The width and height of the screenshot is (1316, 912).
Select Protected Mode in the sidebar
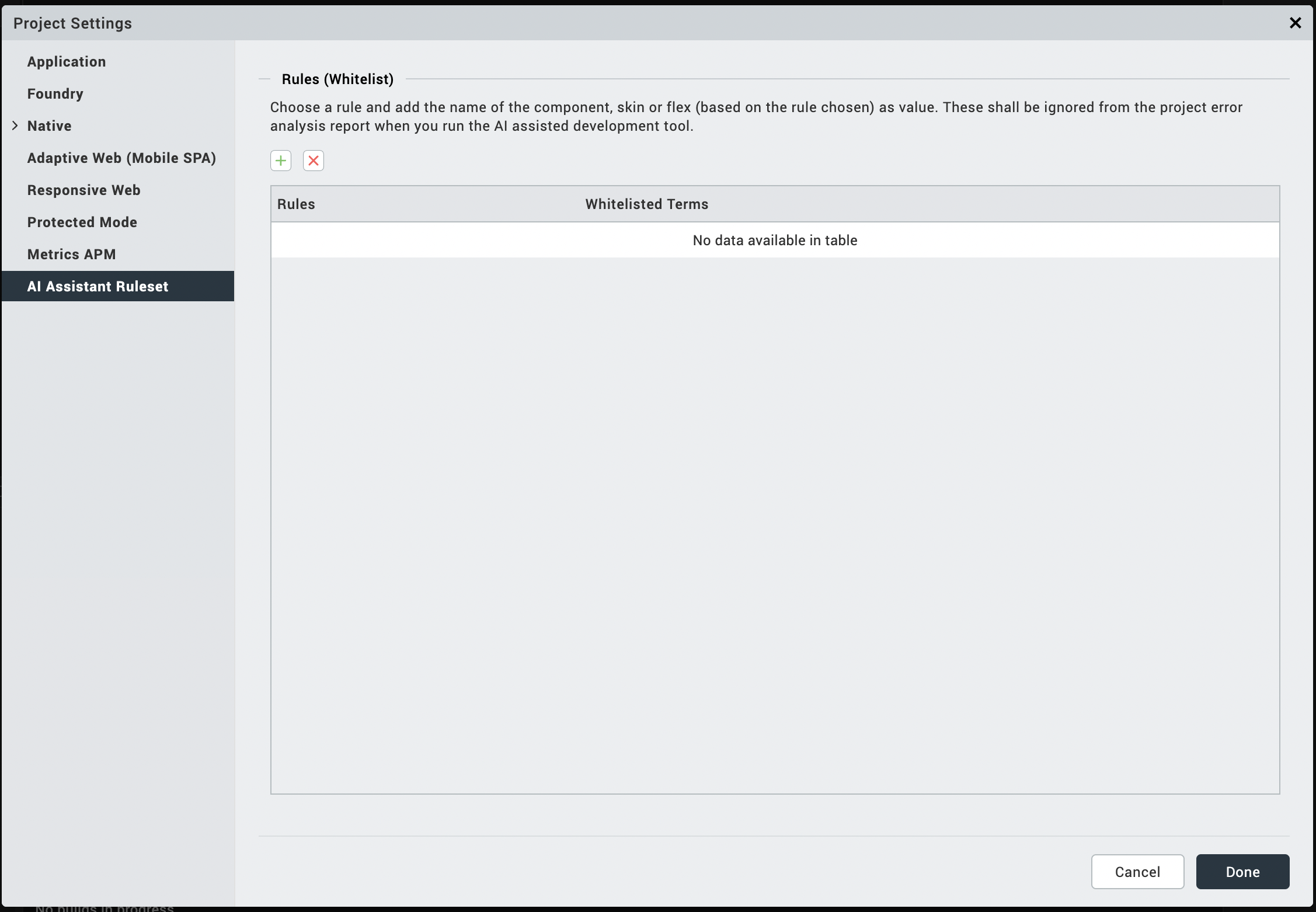[82, 222]
